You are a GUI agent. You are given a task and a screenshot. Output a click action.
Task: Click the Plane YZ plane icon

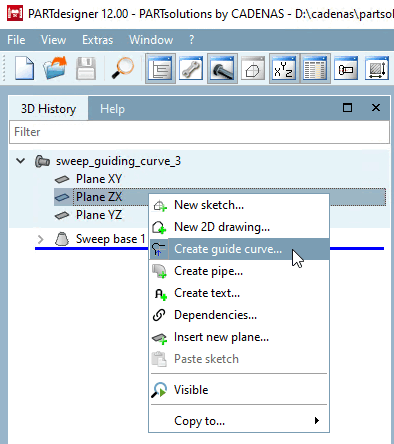[x=62, y=216]
